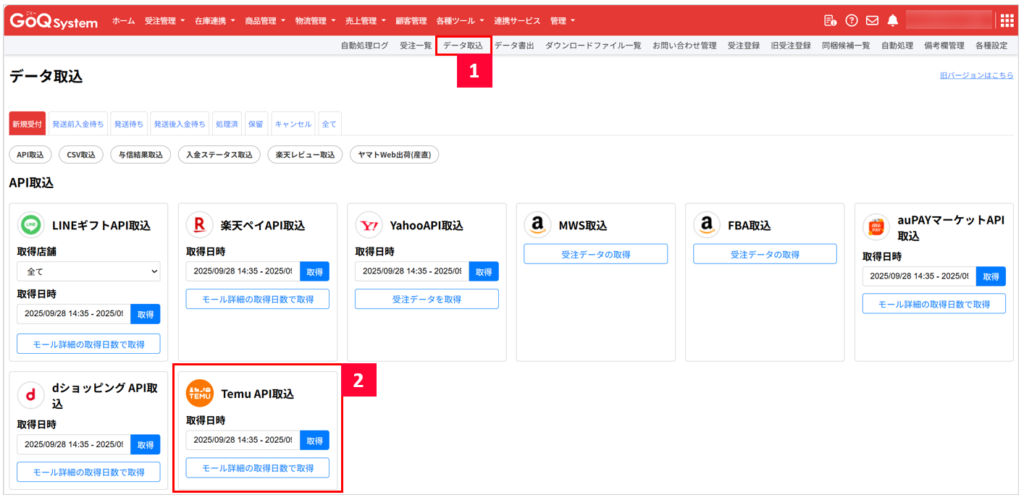Open the 受注管理 menu dropdown

click(165, 21)
